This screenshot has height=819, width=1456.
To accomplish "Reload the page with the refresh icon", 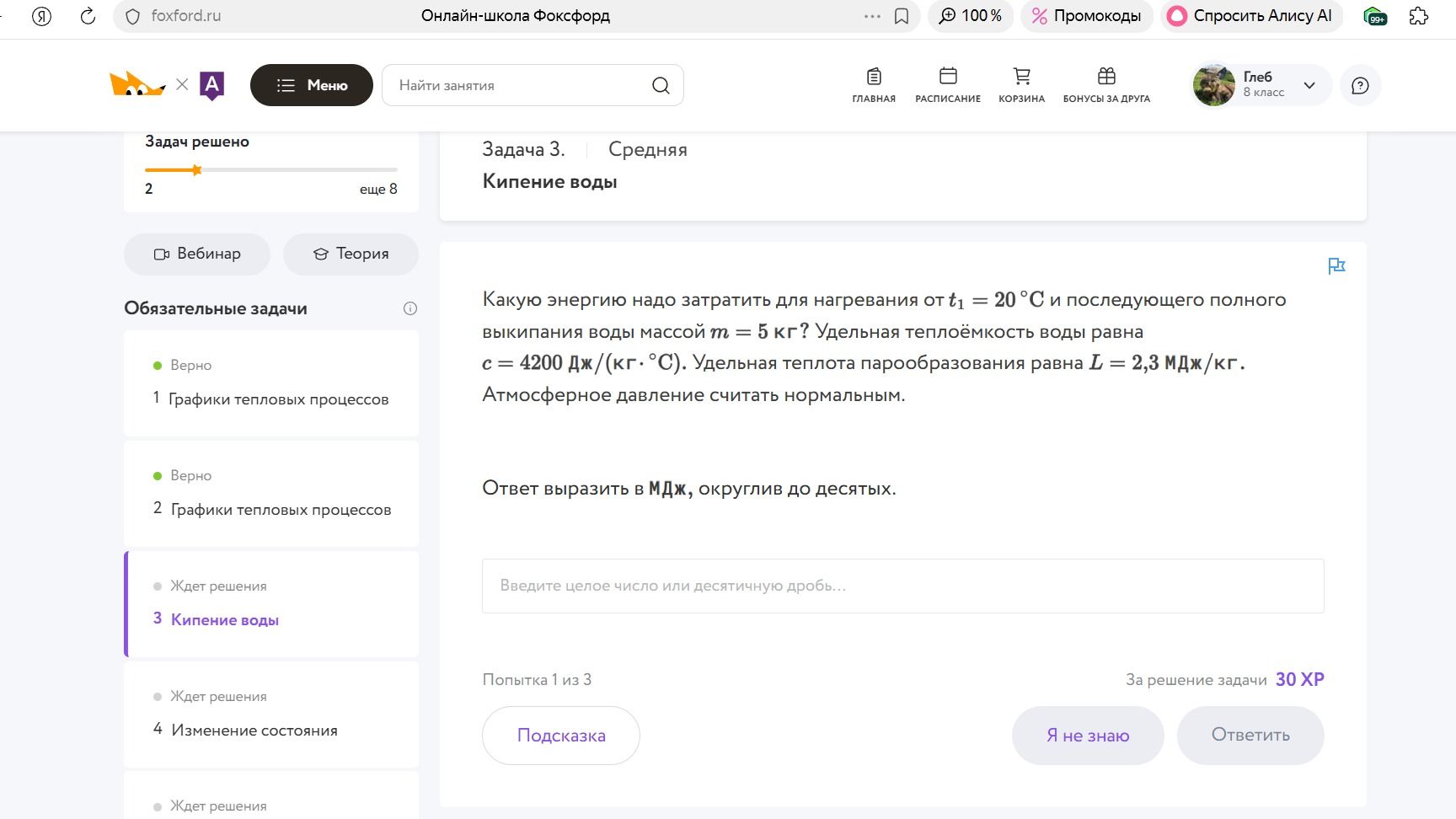I will (x=88, y=16).
